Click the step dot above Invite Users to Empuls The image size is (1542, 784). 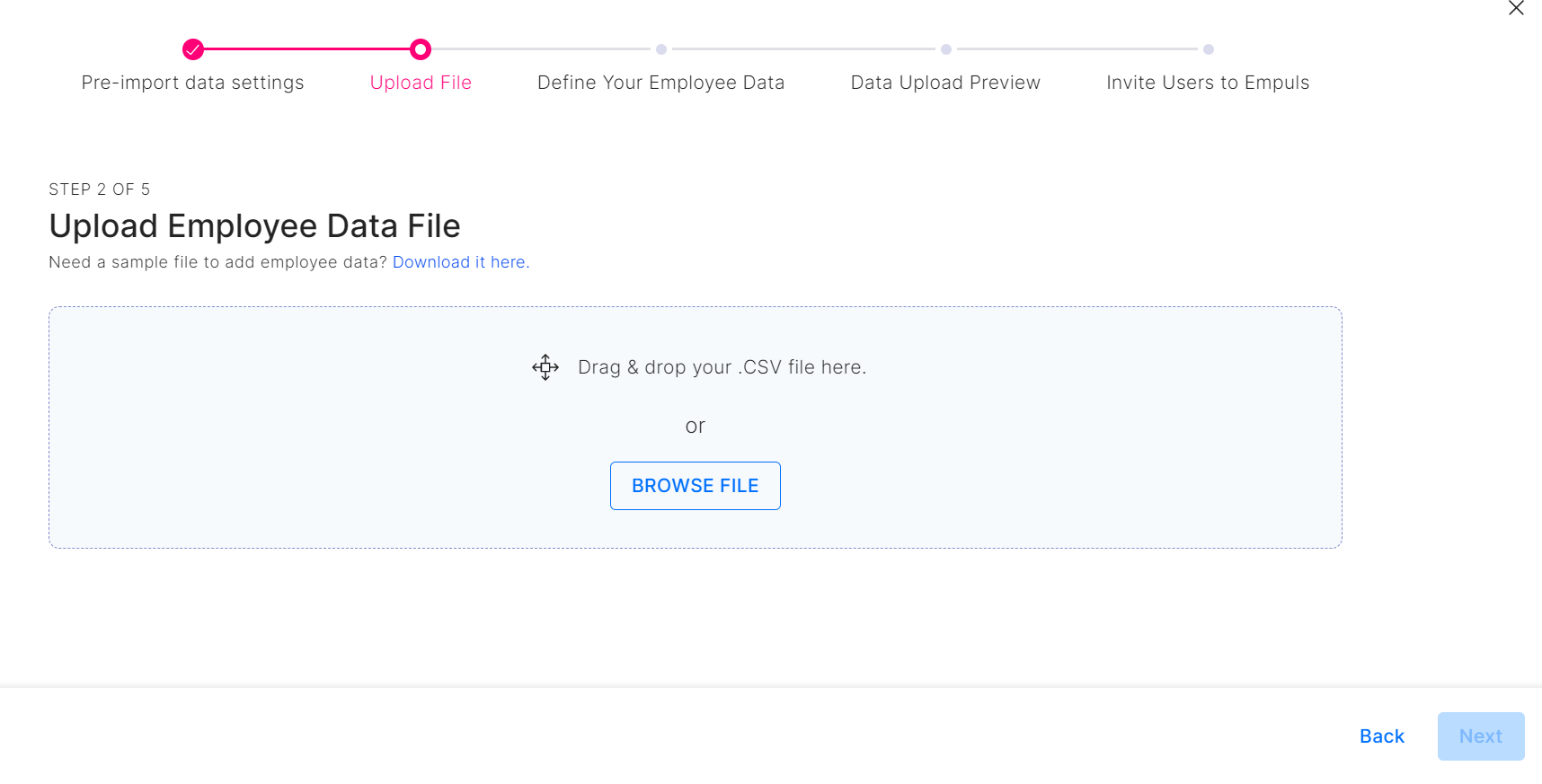1209,49
